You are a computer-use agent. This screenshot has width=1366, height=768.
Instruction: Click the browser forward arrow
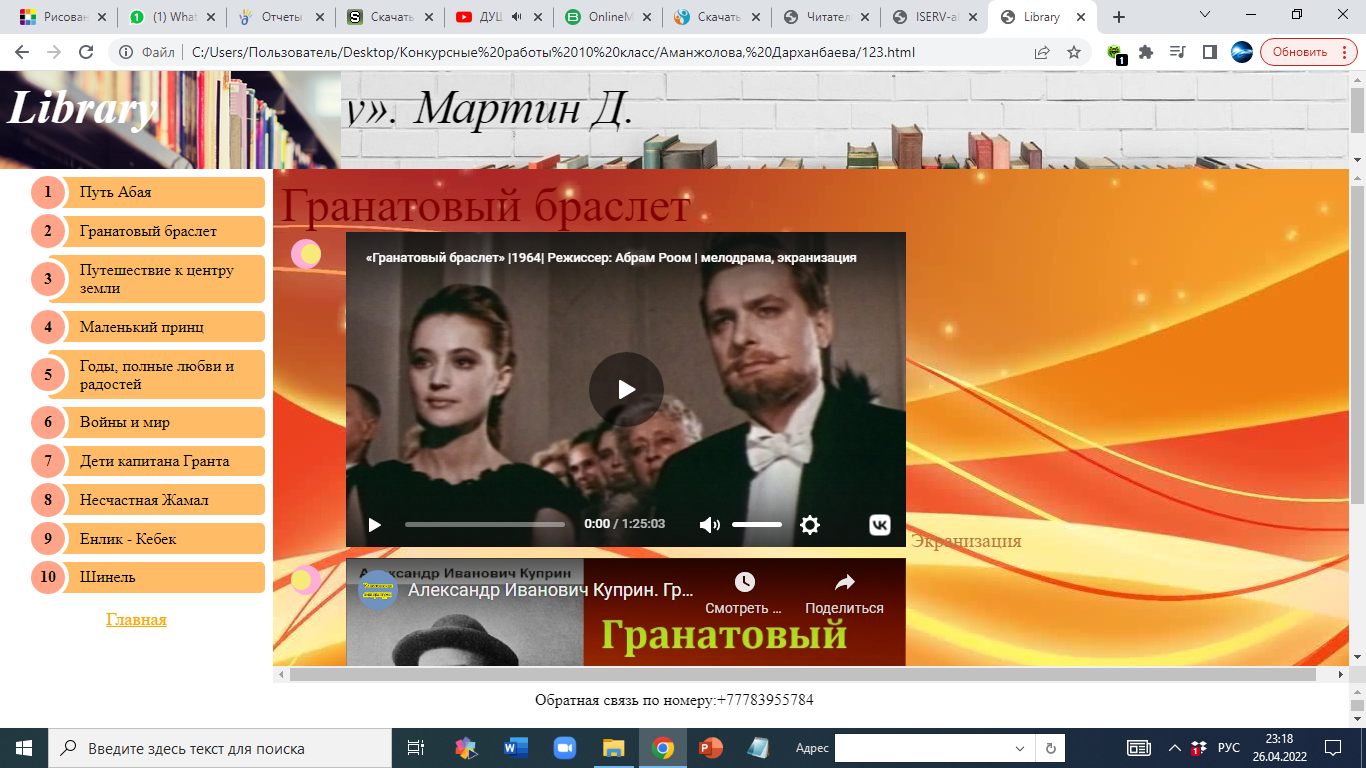54,52
